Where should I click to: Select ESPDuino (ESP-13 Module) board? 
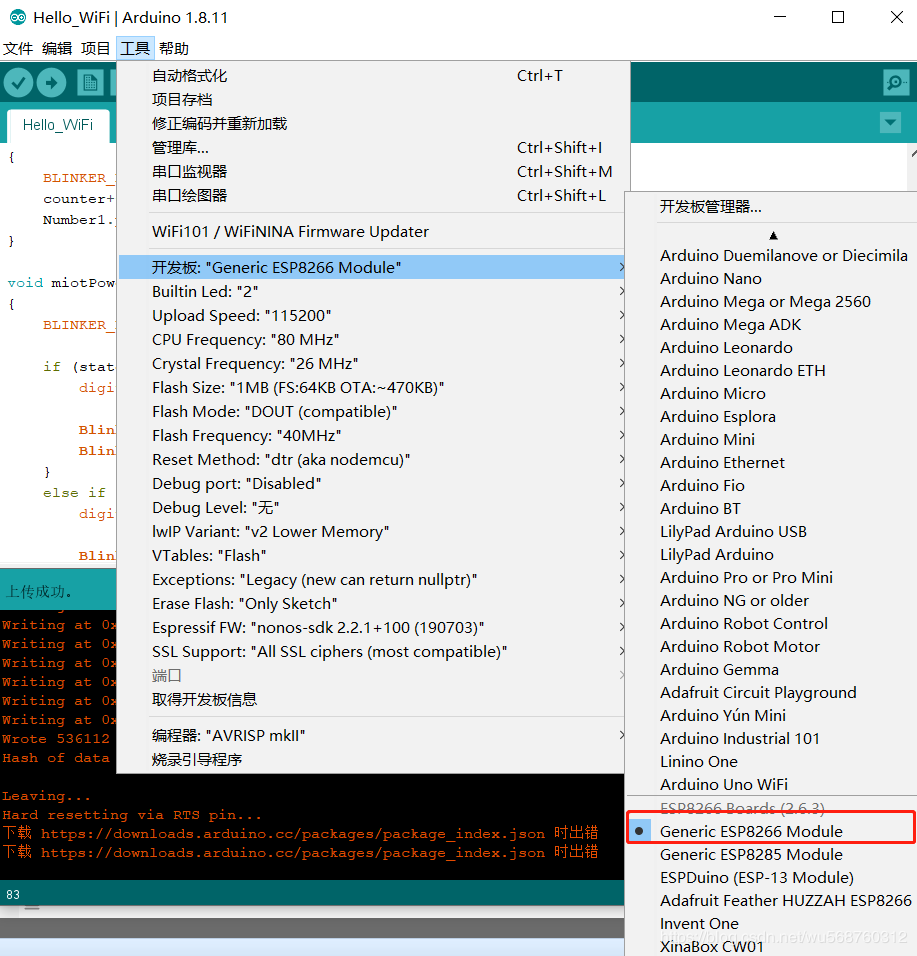pyautogui.click(x=771, y=877)
